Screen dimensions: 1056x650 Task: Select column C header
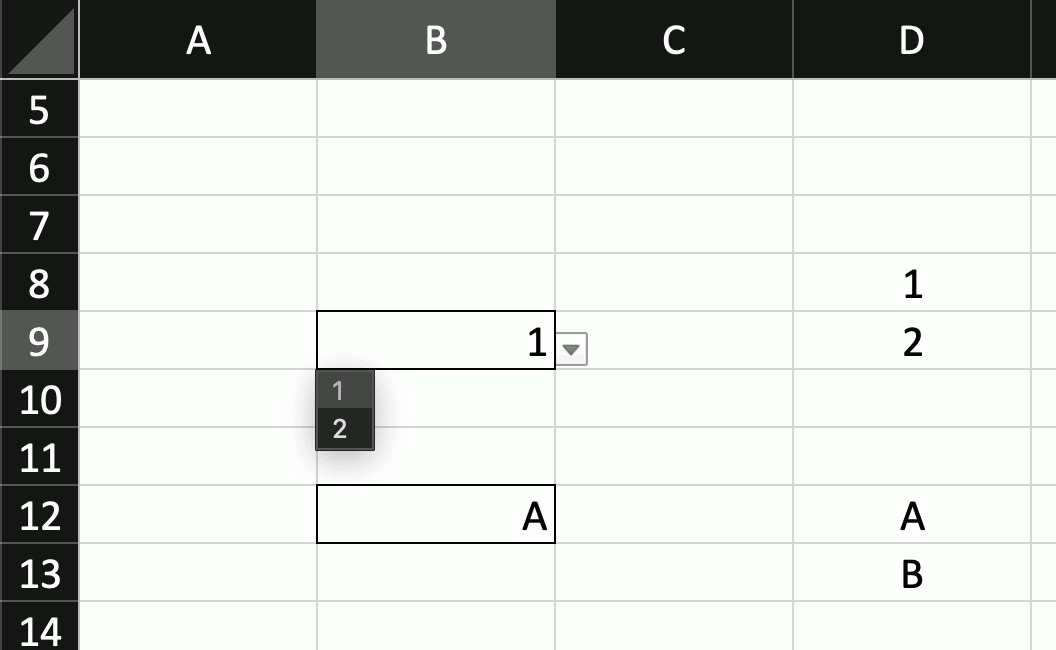coord(674,40)
